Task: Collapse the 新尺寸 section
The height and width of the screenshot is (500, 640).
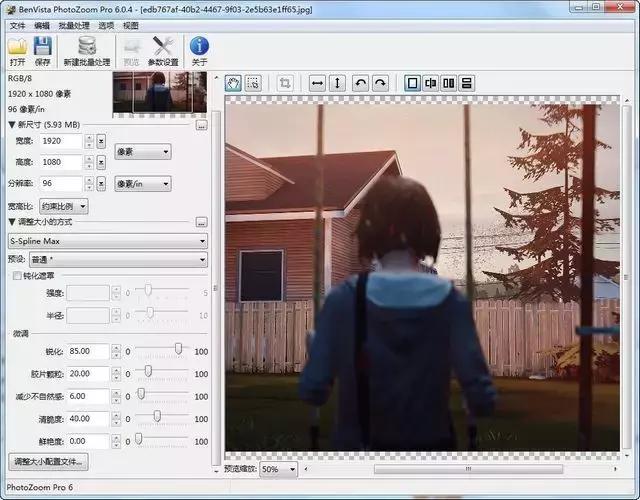Action: pos(12,125)
